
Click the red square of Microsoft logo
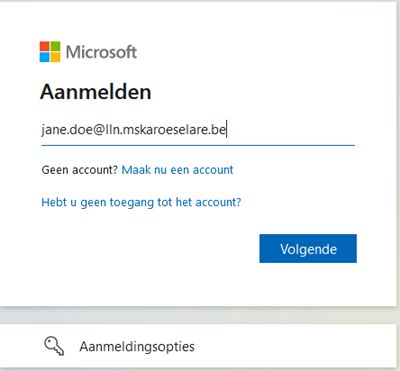[45, 46]
